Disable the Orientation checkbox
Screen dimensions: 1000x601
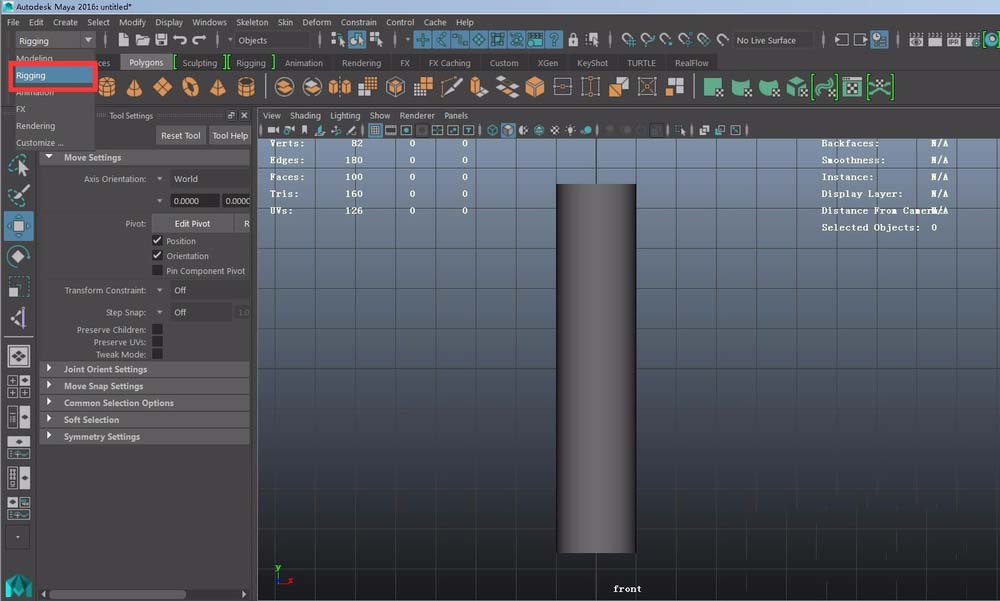click(157, 256)
